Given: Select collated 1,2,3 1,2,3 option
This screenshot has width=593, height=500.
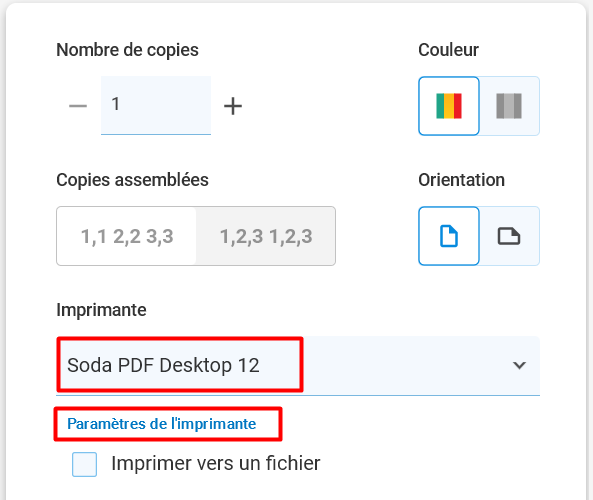Looking at the screenshot, I should (x=266, y=236).
